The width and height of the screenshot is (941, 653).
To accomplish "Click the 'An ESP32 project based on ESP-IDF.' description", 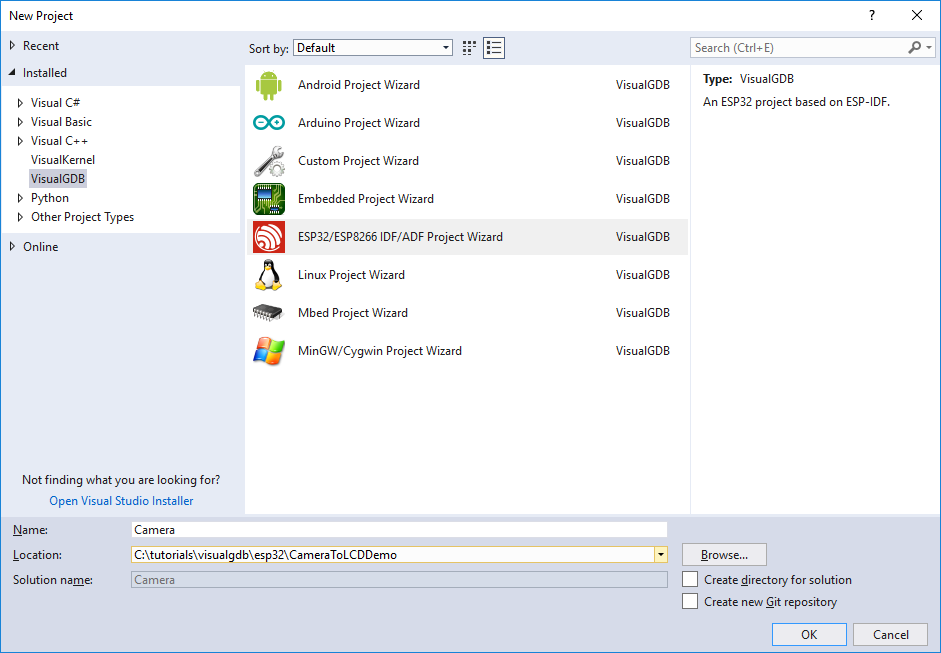I will (x=796, y=102).
